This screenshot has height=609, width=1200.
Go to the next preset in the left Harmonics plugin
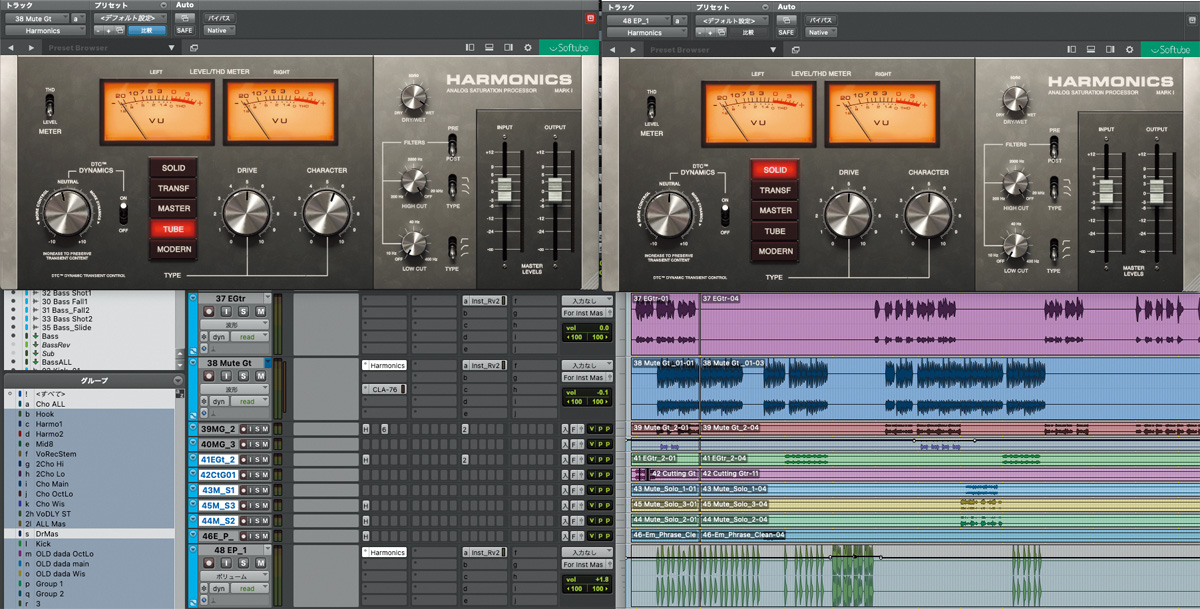pos(32,48)
